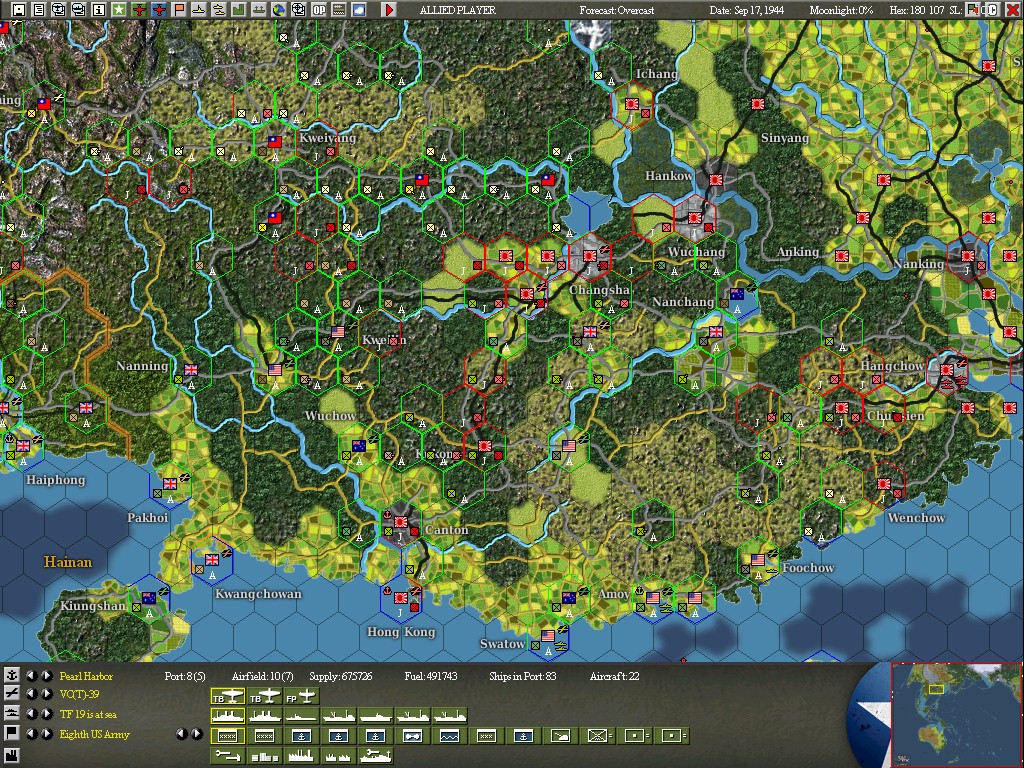Select the Japanese base at Canton
Viewport: 1024px width, 768px height.
pyautogui.click(x=400, y=522)
